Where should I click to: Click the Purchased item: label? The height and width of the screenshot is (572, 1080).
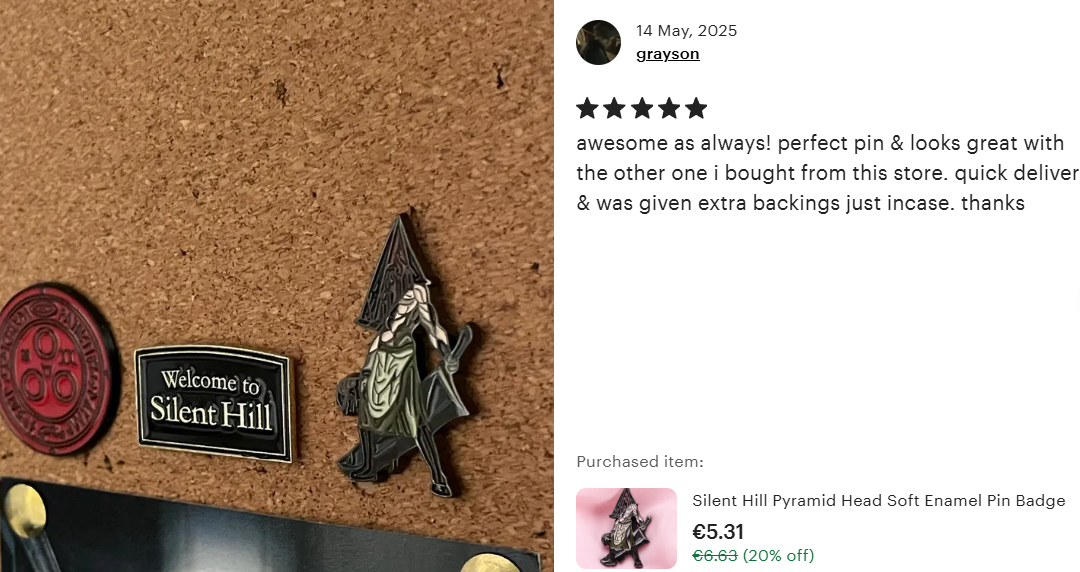pos(640,461)
